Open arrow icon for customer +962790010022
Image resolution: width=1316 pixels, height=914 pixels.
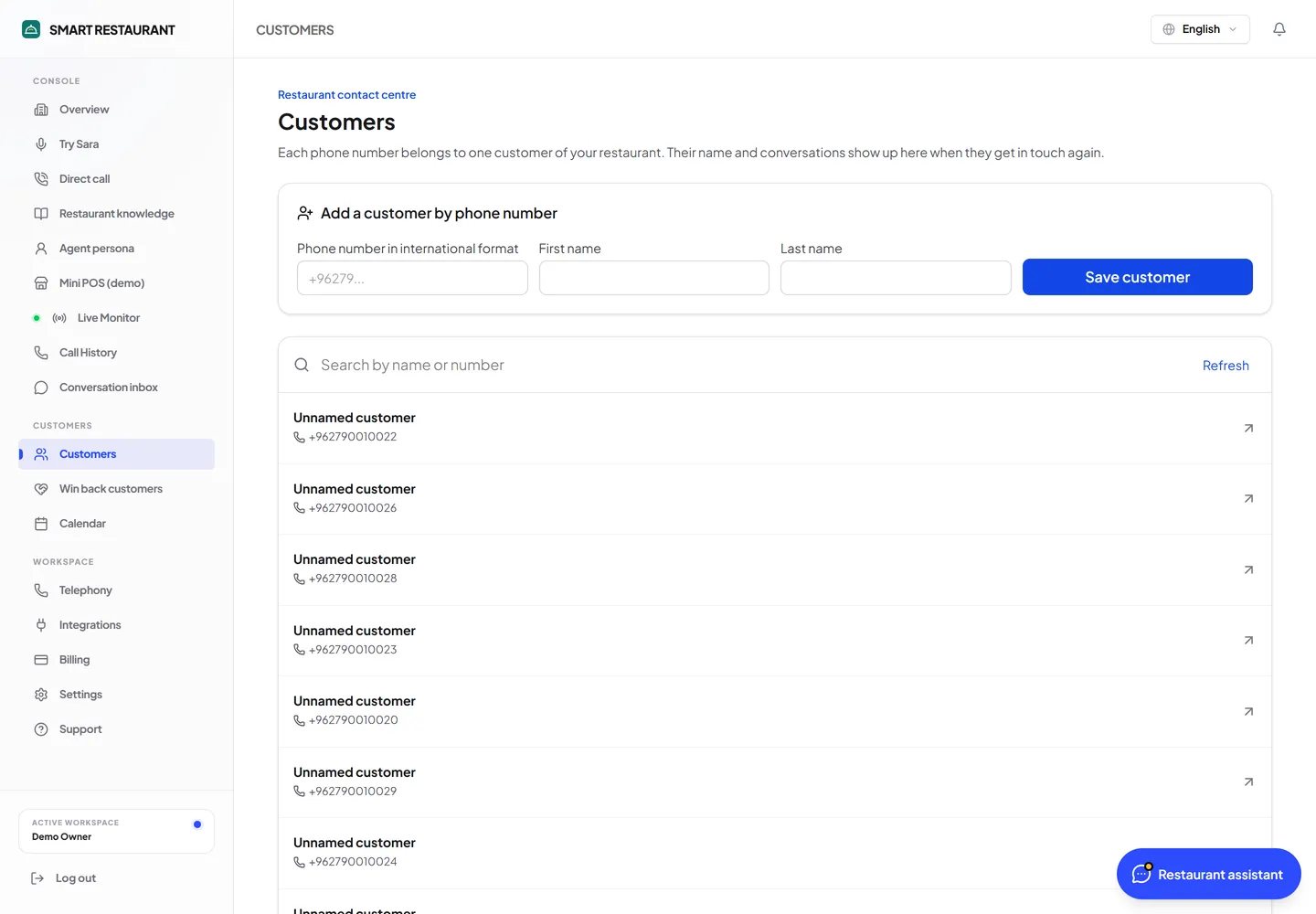click(1248, 428)
